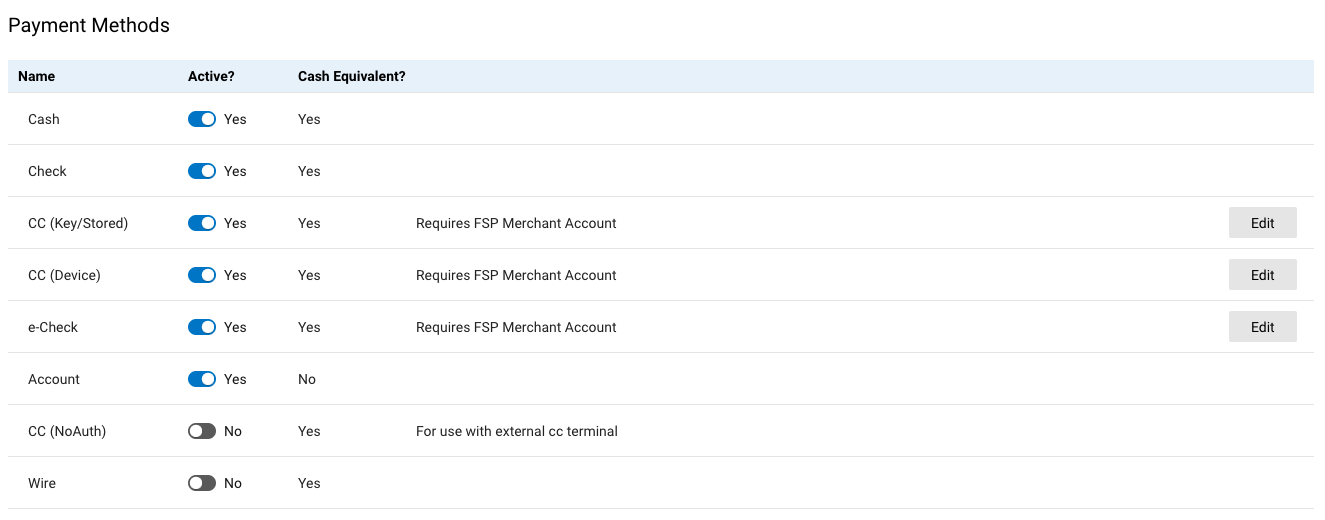
Task: Select the Check row name
Action: click(x=47, y=171)
